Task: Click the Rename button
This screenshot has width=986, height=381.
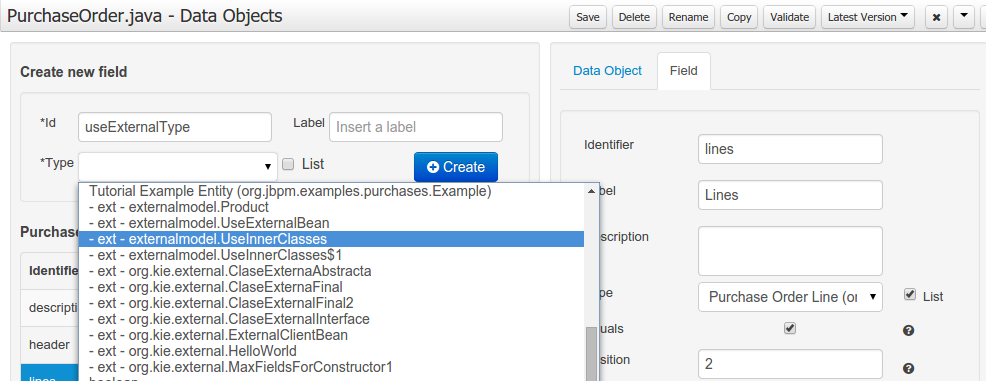Action: (688, 18)
